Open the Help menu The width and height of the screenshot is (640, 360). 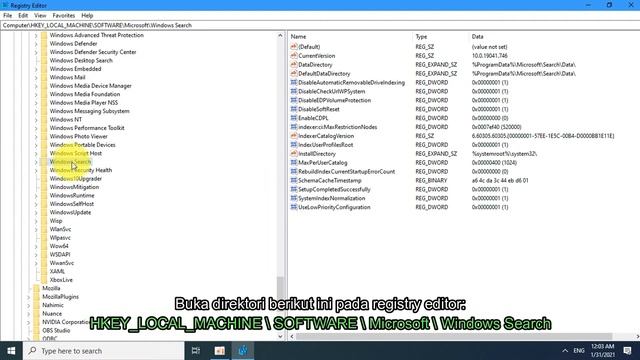(87, 16)
